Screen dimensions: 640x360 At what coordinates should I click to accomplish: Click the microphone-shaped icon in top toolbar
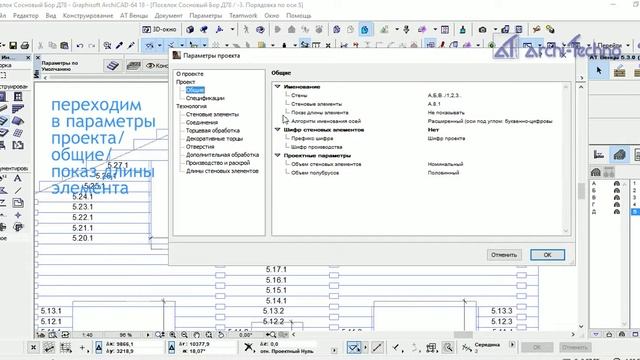(407, 29)
